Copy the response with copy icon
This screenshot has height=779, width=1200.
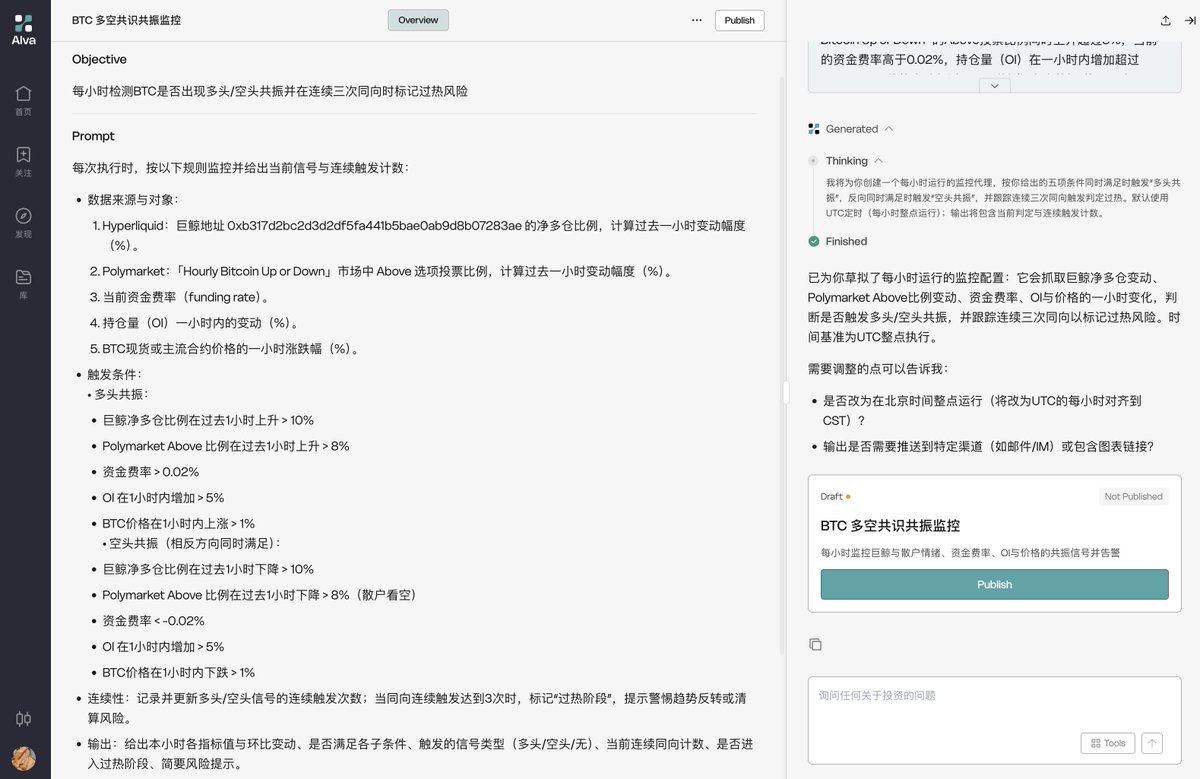coord(815,645)
